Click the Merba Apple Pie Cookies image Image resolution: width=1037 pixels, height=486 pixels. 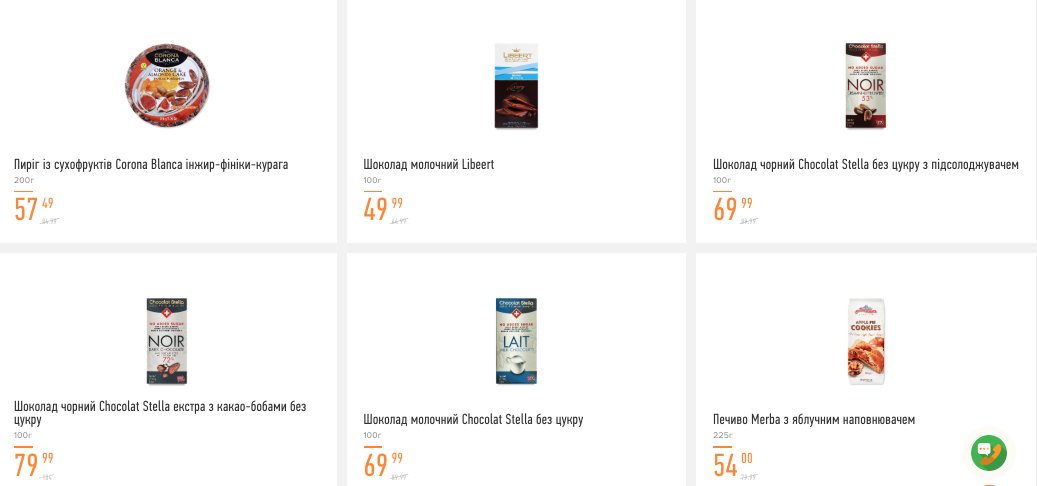pos(866,341)
